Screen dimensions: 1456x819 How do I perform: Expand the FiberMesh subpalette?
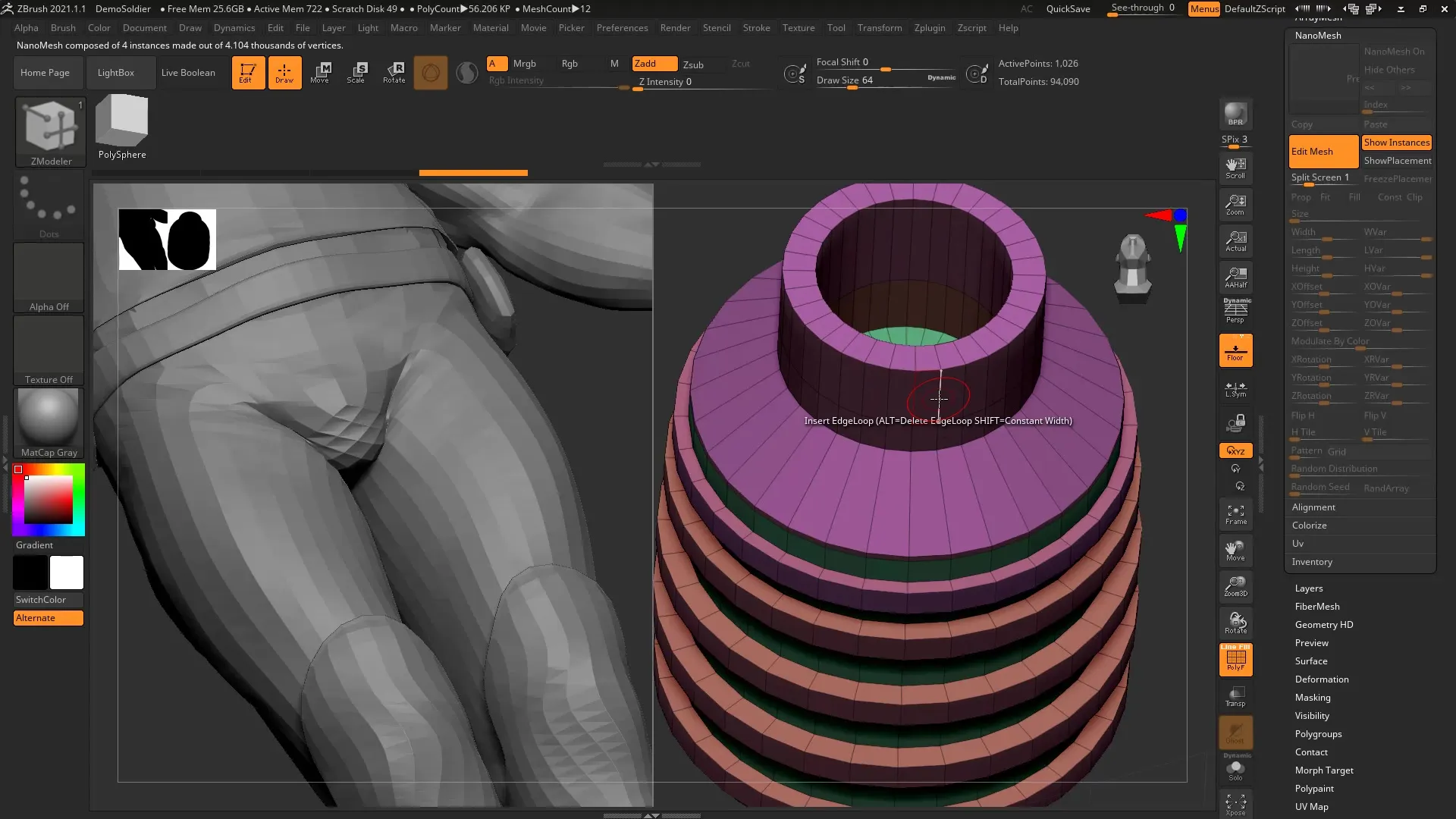[1316, 607]
